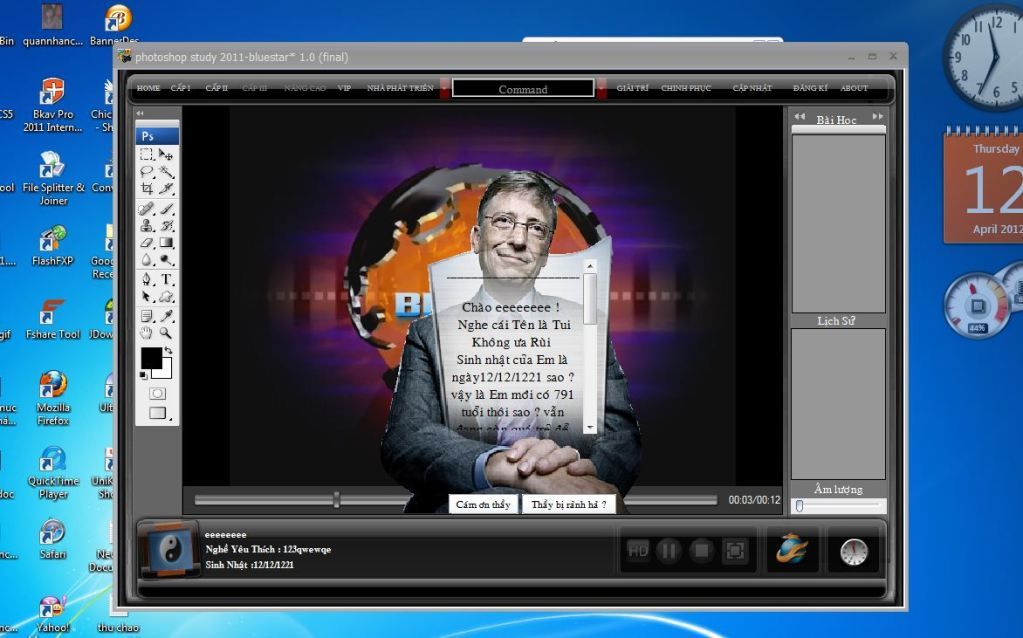Select the Blur tool
Screen dimensions: 1023x638
tap(147, 260)
